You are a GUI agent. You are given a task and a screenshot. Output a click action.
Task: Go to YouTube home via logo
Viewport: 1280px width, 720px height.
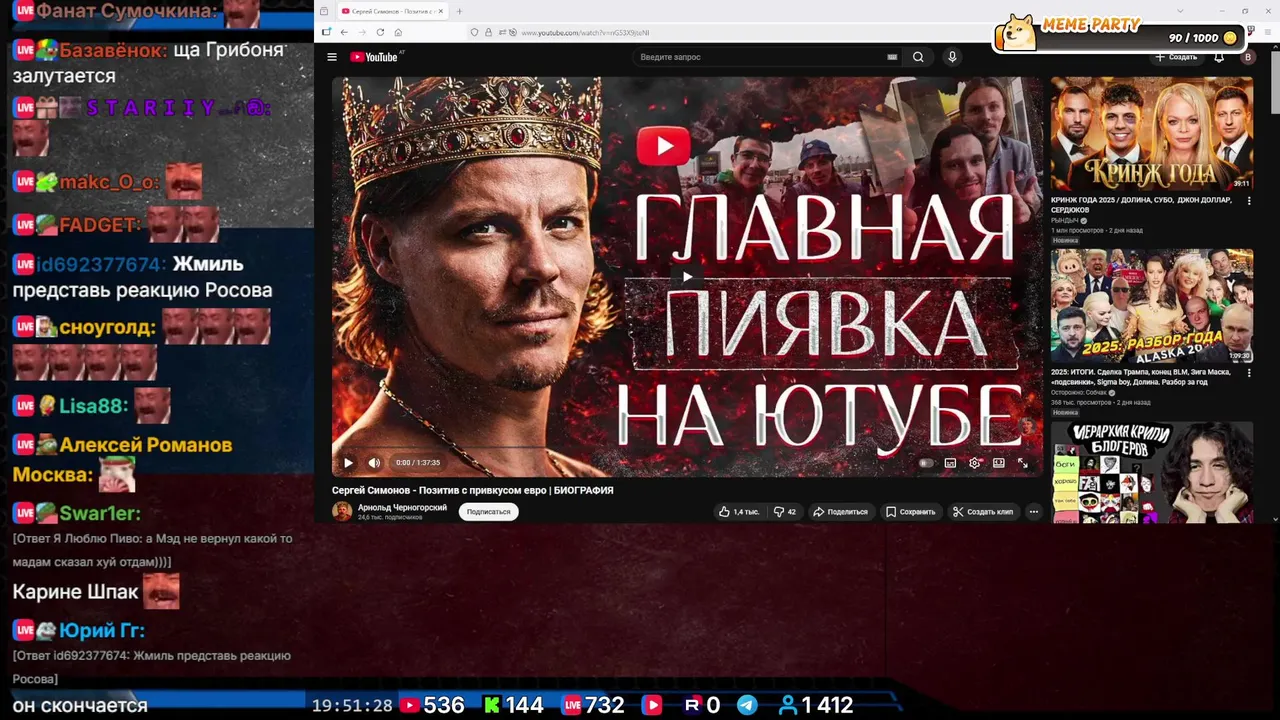pos(375,57)
